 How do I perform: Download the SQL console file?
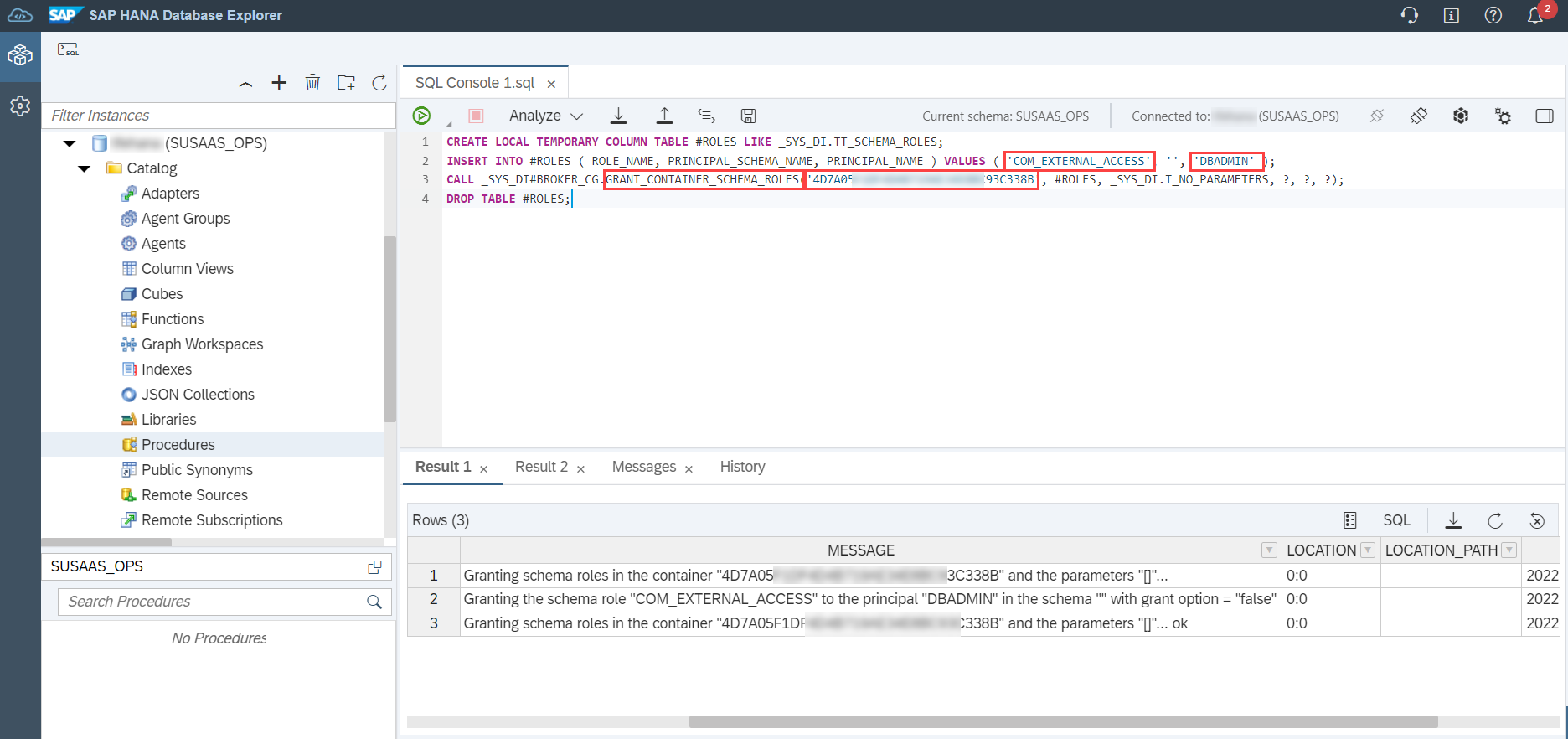click(x=619, y=116)
